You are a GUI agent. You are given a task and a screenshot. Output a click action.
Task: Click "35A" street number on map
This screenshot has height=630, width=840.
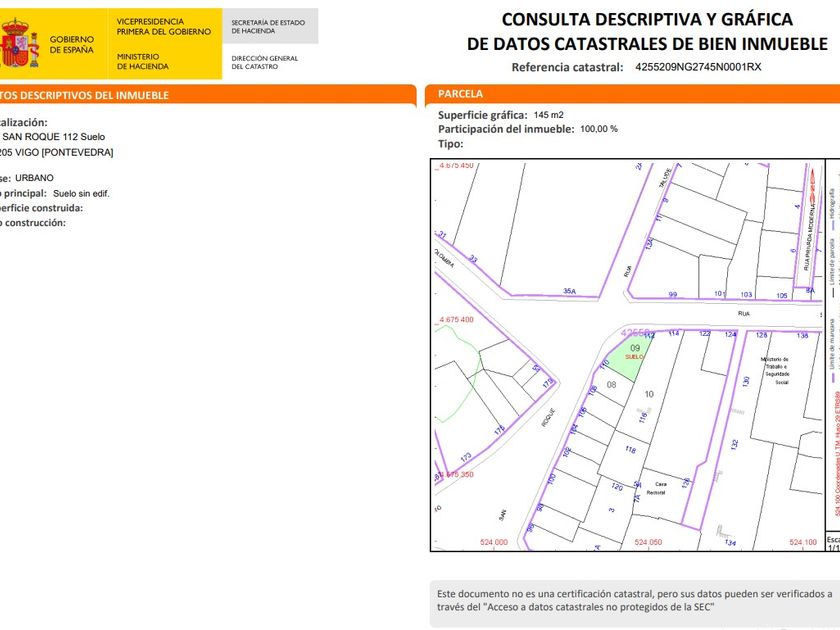coord(569,291)
